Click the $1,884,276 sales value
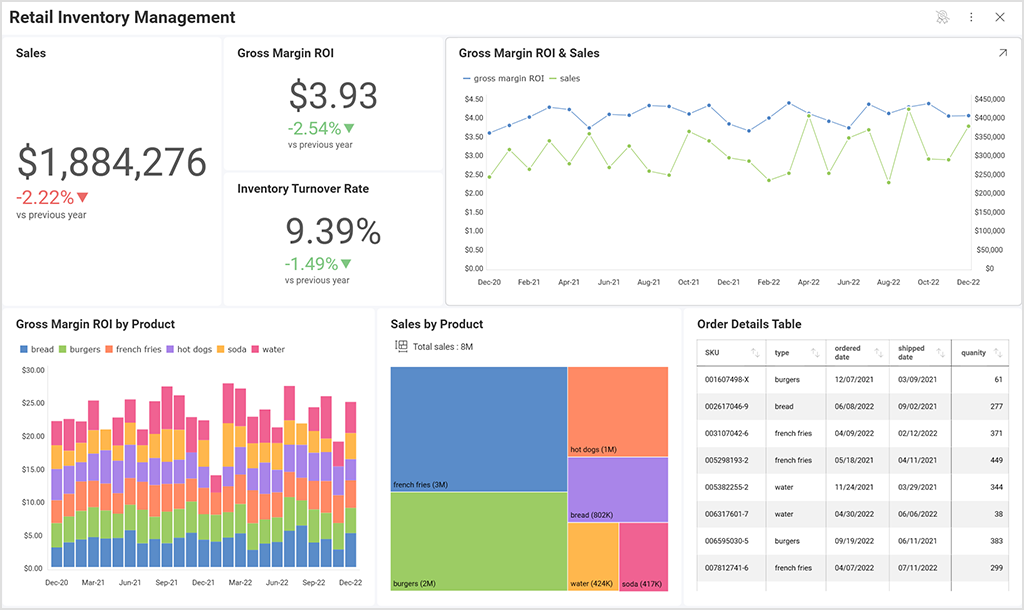 pos(112,162)
